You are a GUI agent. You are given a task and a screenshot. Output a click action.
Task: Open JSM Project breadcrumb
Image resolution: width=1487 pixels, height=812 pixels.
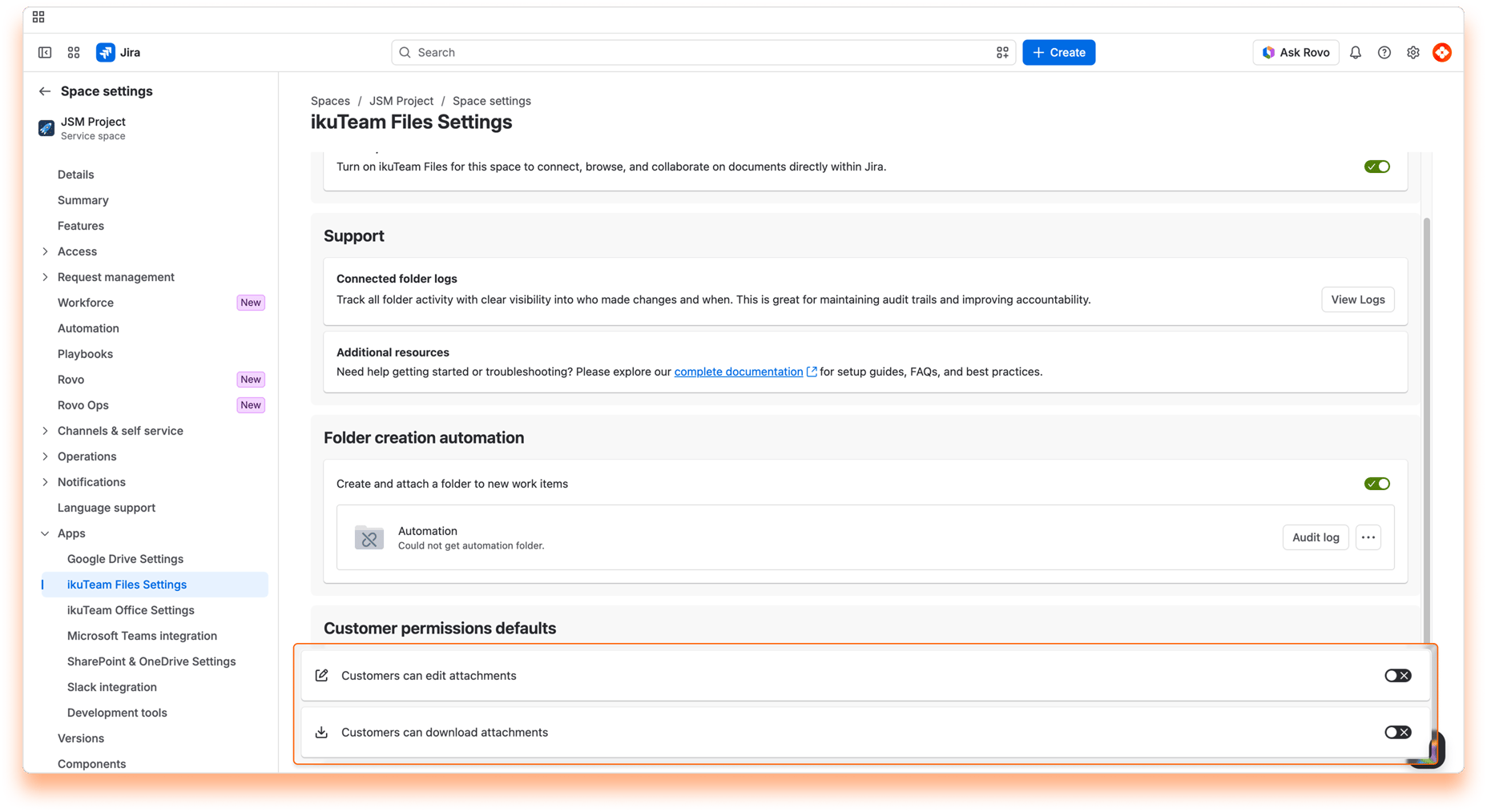401,101
